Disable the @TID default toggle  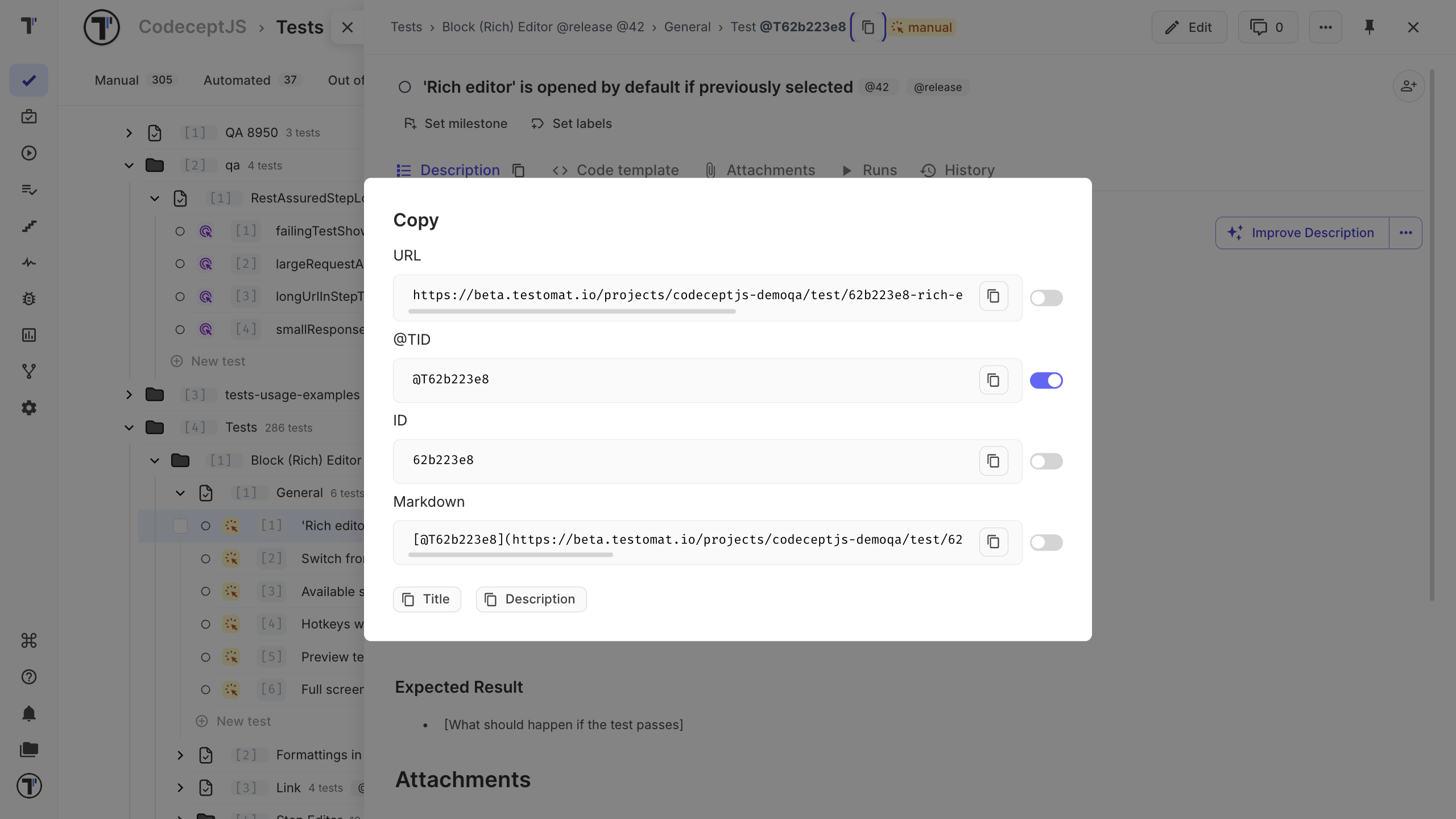[1046, 380]
